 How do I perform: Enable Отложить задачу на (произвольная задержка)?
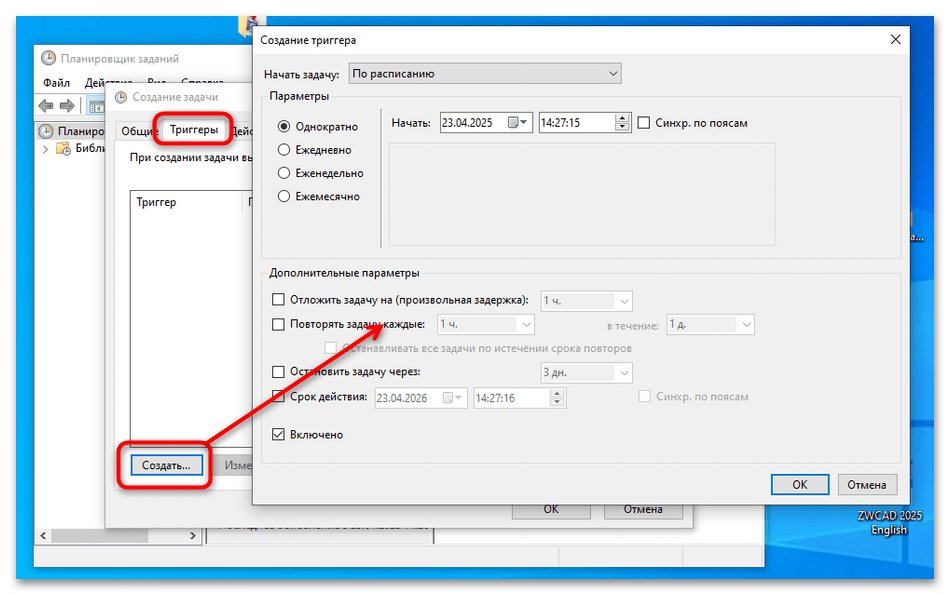click(278, 300)
